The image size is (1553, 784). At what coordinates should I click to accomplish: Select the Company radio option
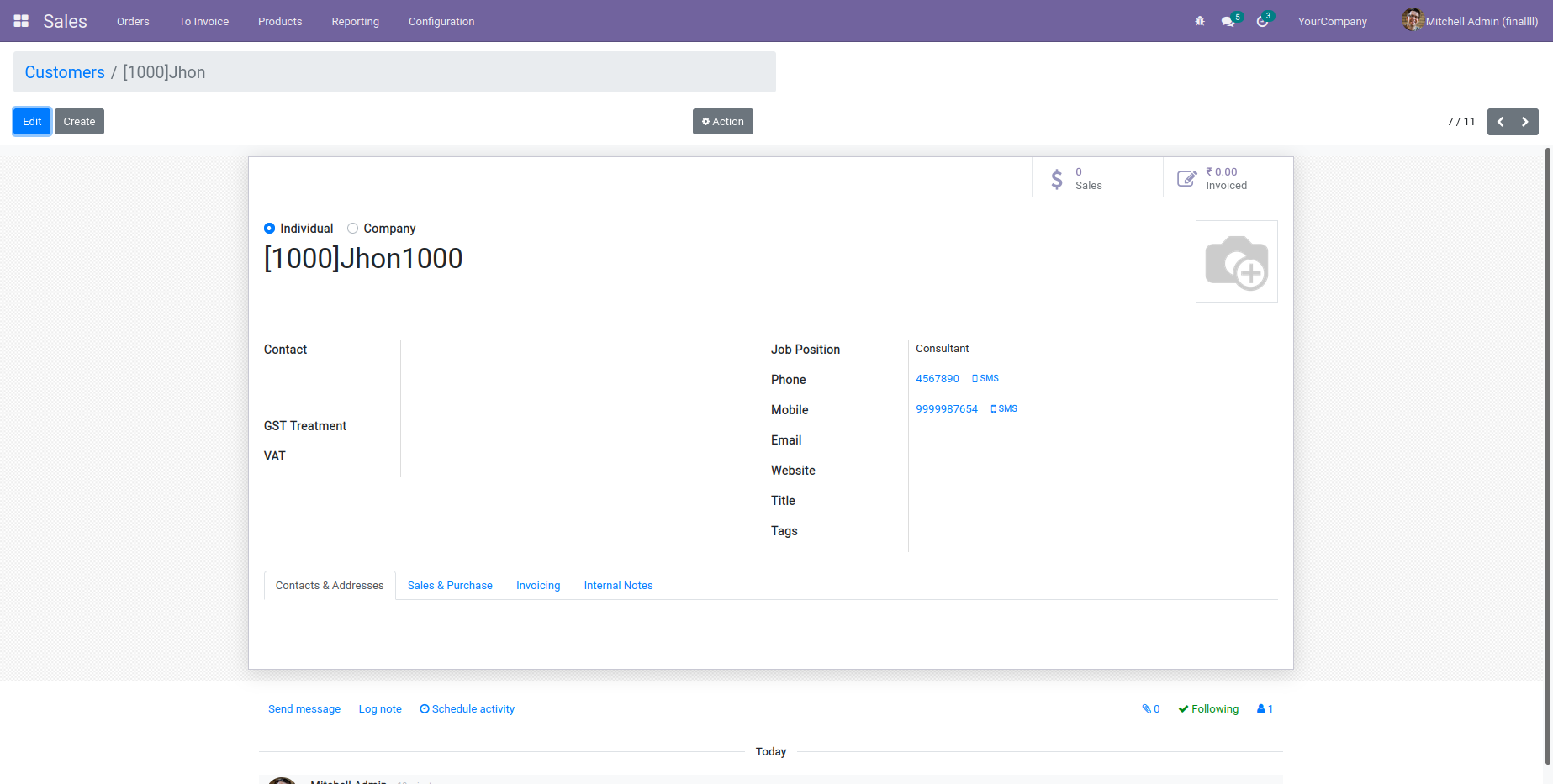tap(353, 229)
